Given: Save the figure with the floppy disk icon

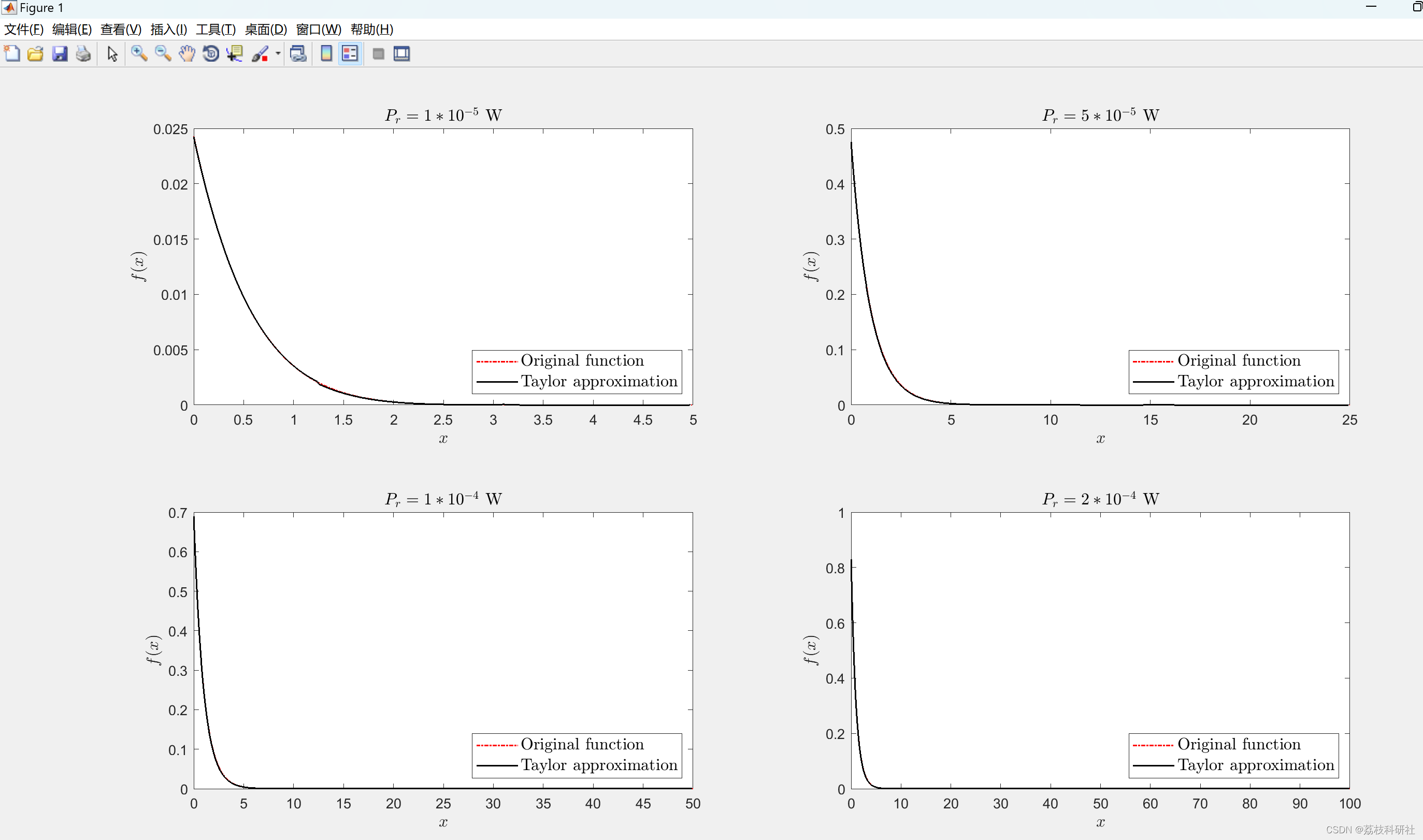Looking at the screenshot, I should coord(60,54).
